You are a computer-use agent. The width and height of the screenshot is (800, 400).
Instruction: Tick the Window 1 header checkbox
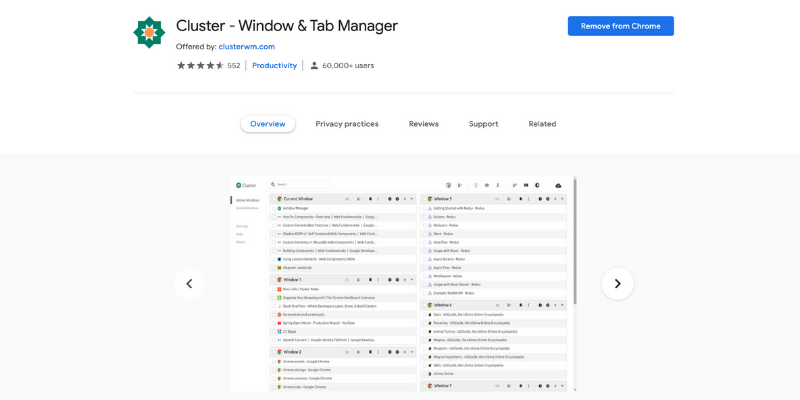click(274, 280)
